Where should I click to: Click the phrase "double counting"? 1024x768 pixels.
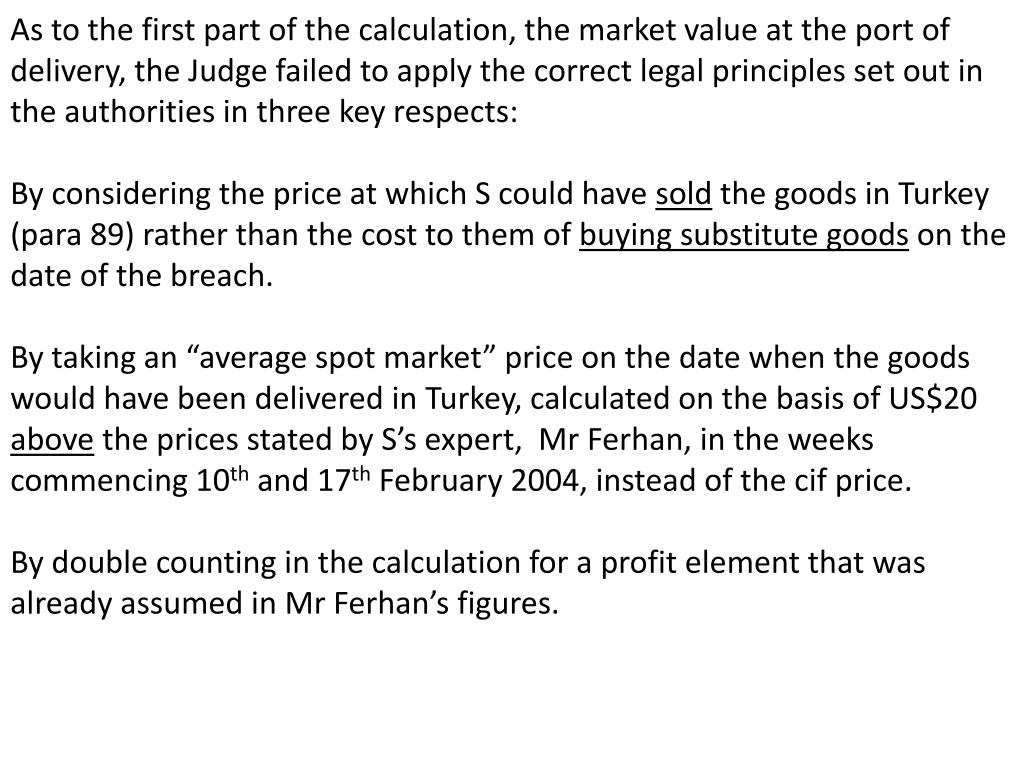pos(164,562)
